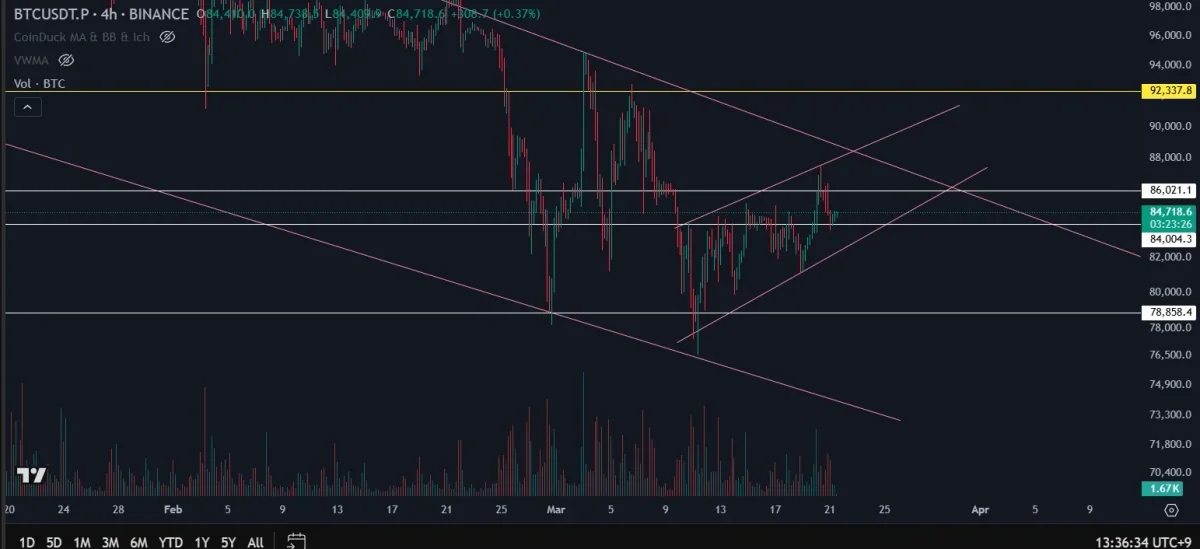This screenshot has width=1200, height=549.
Task: Click the Vol · BTC legend label
Action: pos(39,84)
